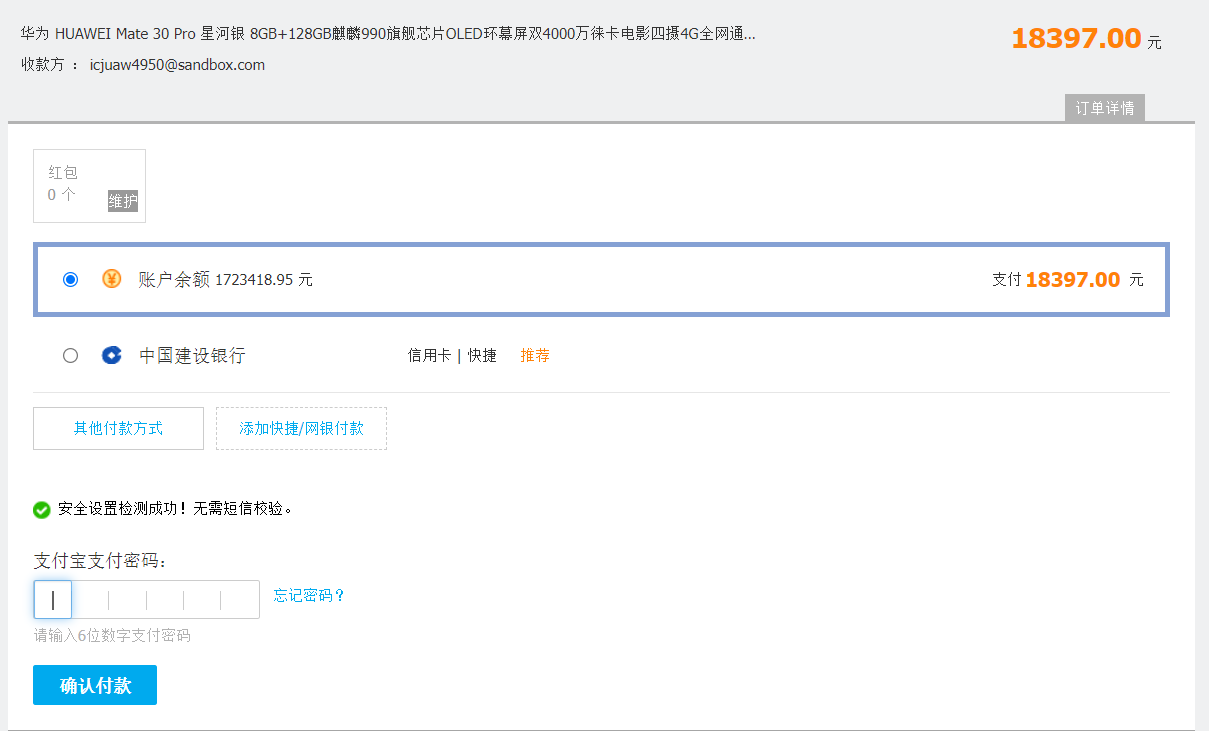The width and height of the screenshot is (1209, 731).
Task: Click the gray 维护 badge in red packet box
Action: [x=123, y=201]
